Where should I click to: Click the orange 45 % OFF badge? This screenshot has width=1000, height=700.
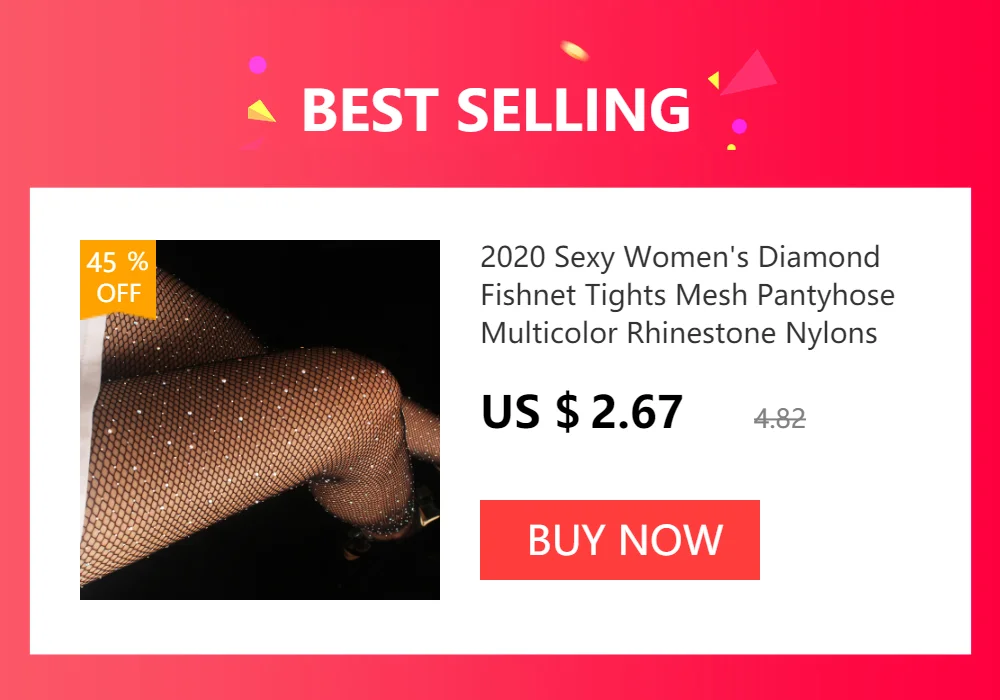pyautogui.click(x=118, y=279)
